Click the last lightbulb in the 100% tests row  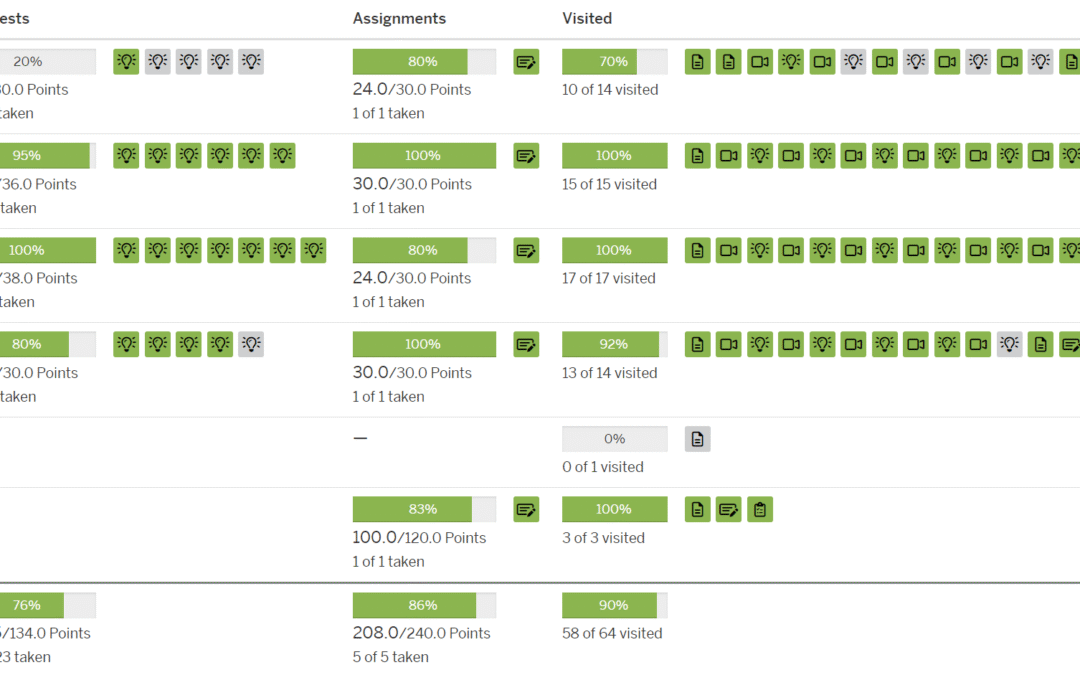point(314,250)
